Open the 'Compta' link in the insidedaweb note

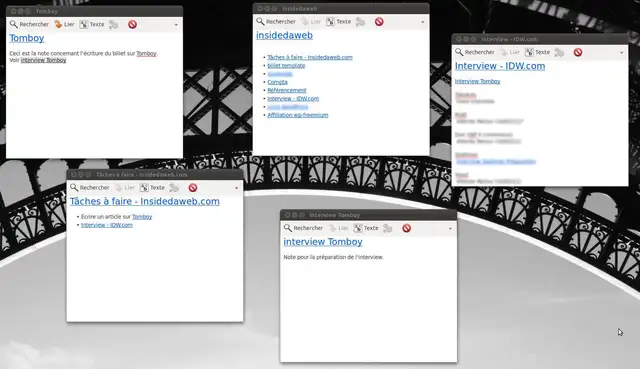pos(278,82)
